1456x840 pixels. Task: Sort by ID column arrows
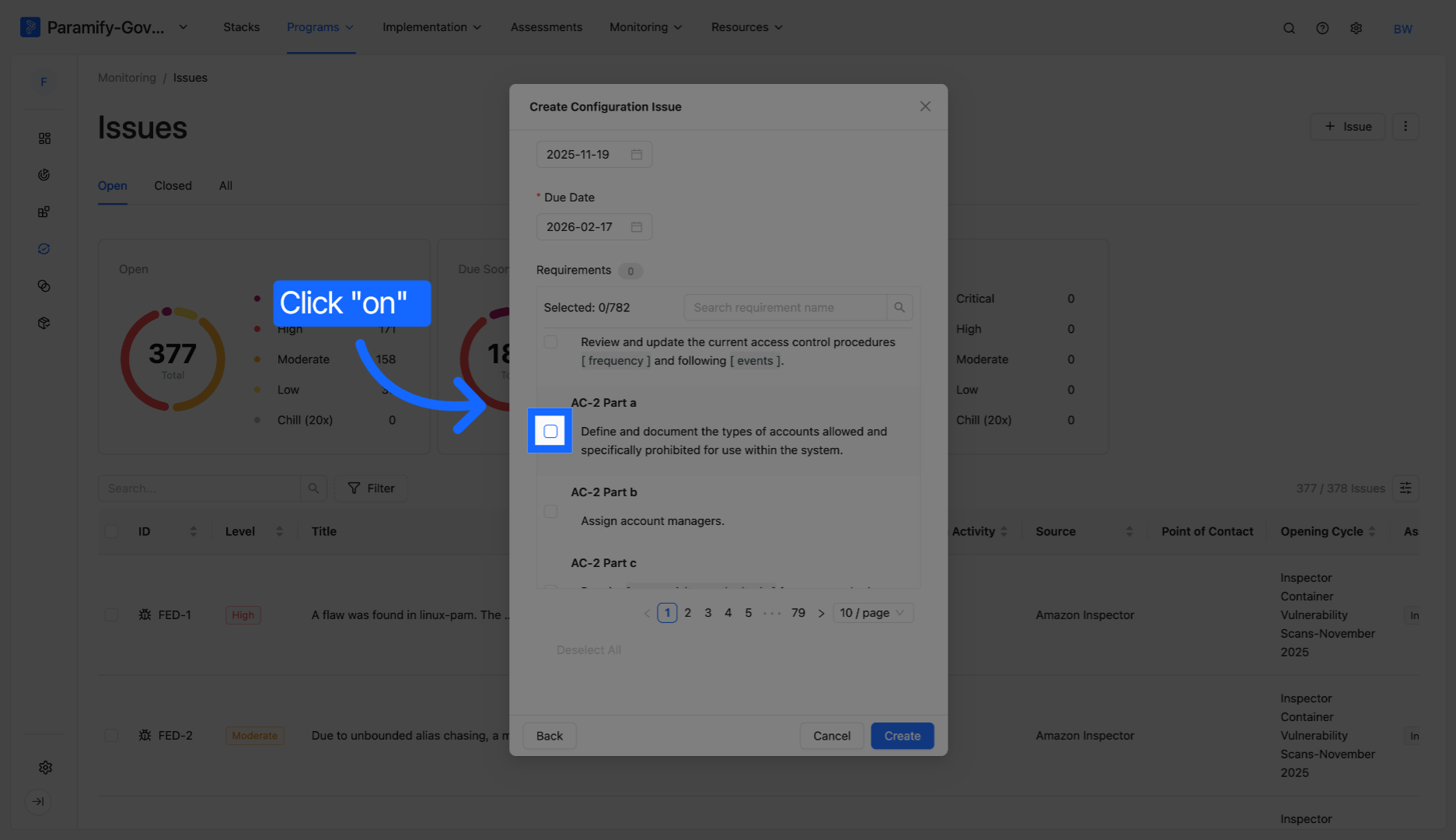(x=193, y=532)
